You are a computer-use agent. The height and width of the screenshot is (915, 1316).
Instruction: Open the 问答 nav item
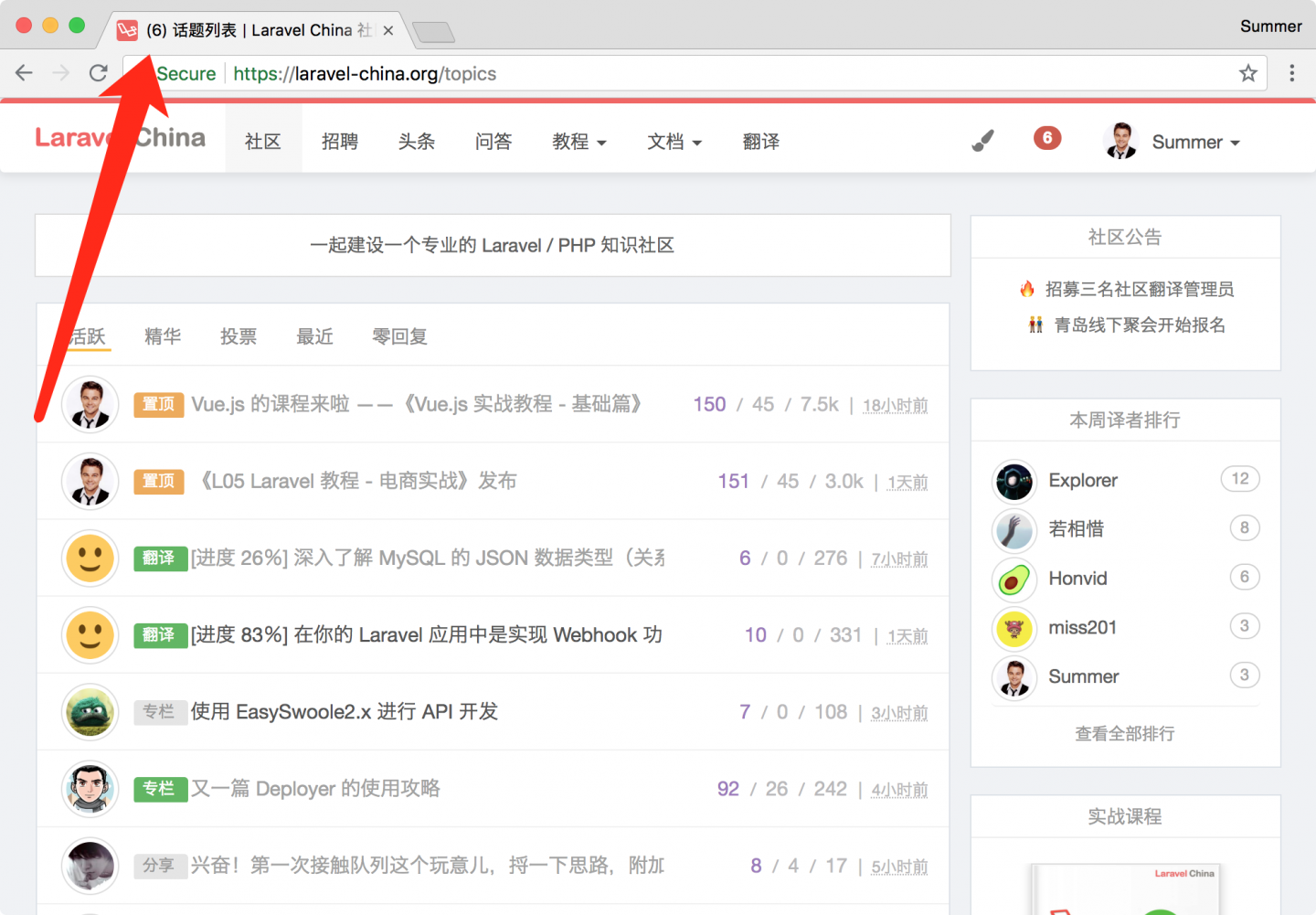coord(493,142)
